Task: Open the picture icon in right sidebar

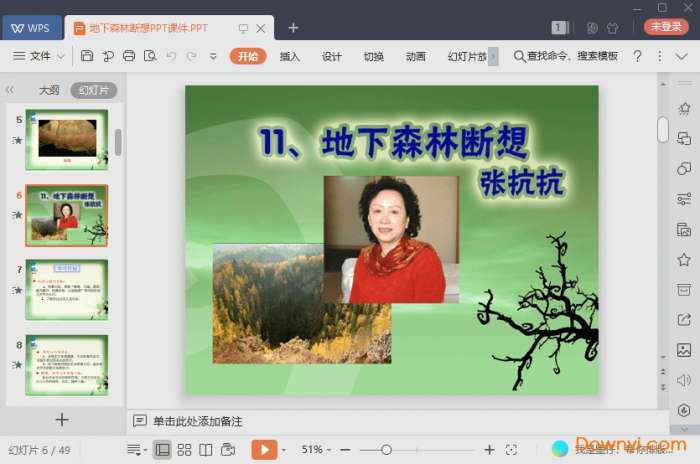Action: tap(684, 350)
